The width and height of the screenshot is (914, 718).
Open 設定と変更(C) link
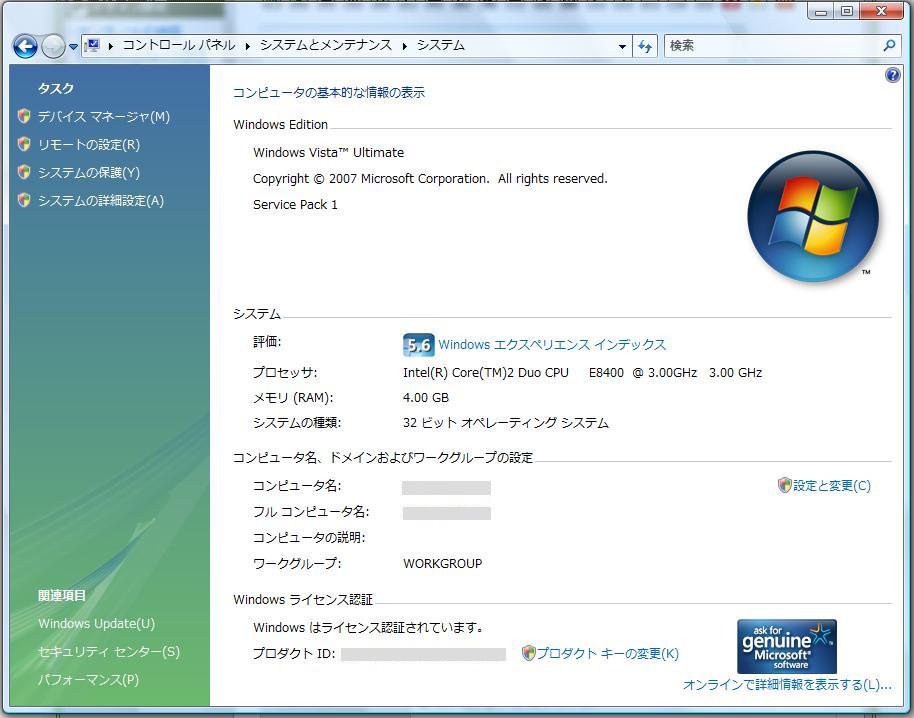(832, 485)
